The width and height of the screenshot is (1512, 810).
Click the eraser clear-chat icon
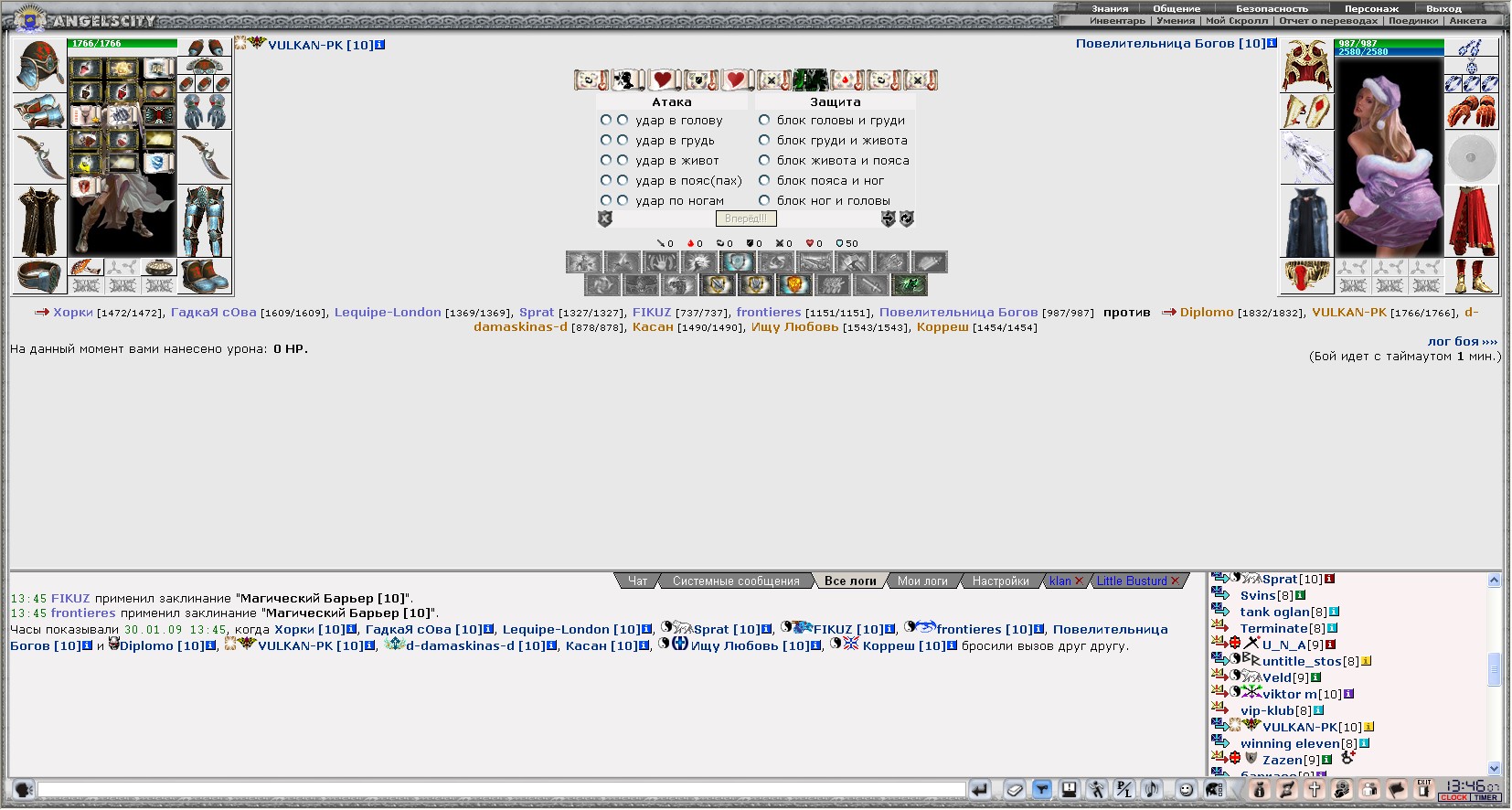1014,789
